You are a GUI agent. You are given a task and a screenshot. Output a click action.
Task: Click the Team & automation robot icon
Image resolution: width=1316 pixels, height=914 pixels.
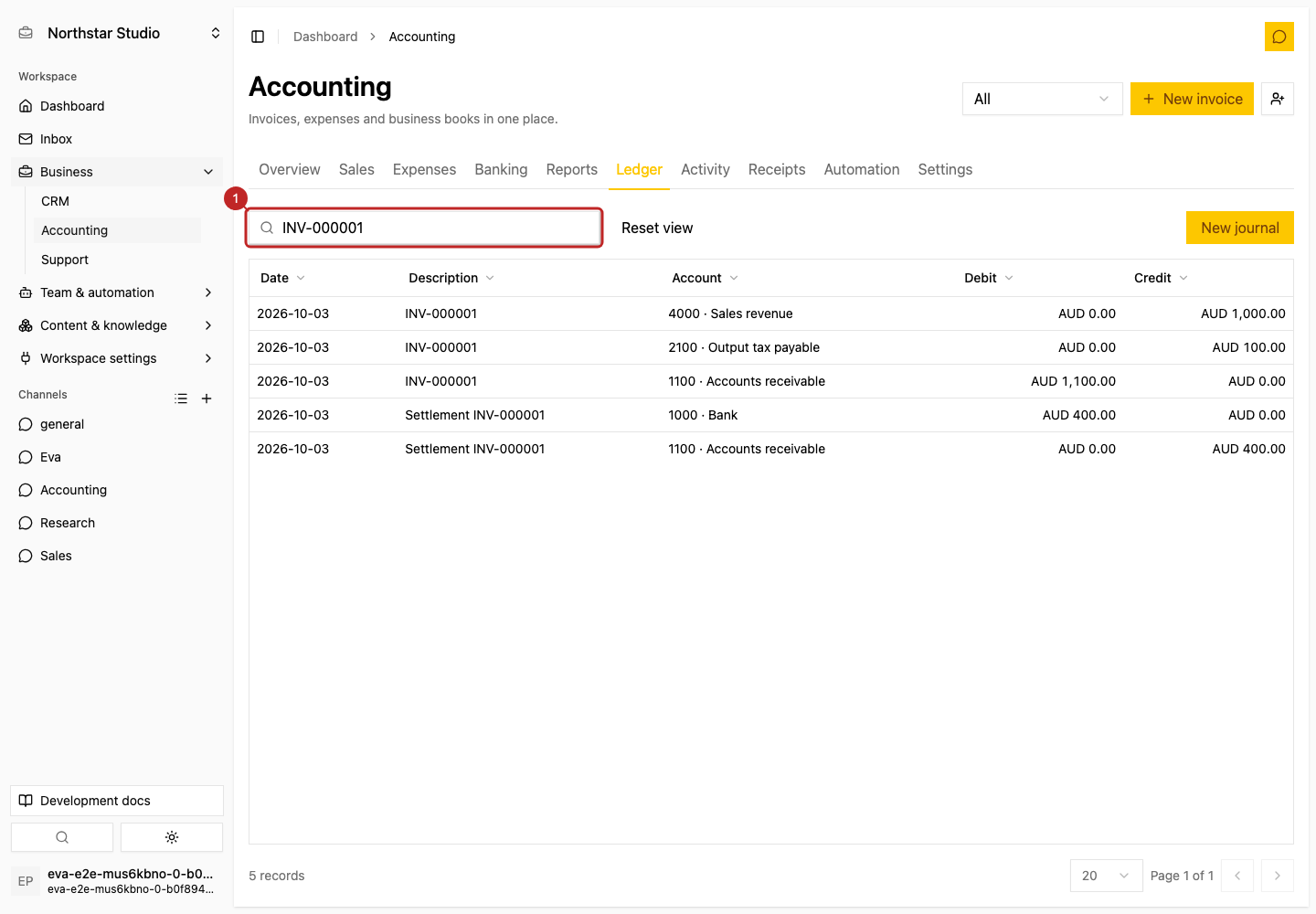pyautogui.click(x=26, y=292)
